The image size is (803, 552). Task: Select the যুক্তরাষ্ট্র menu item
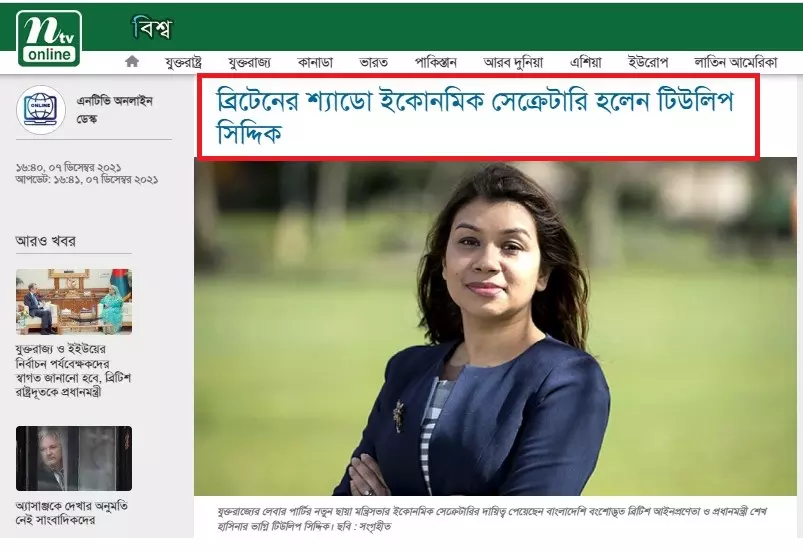(x=190, y=62)
